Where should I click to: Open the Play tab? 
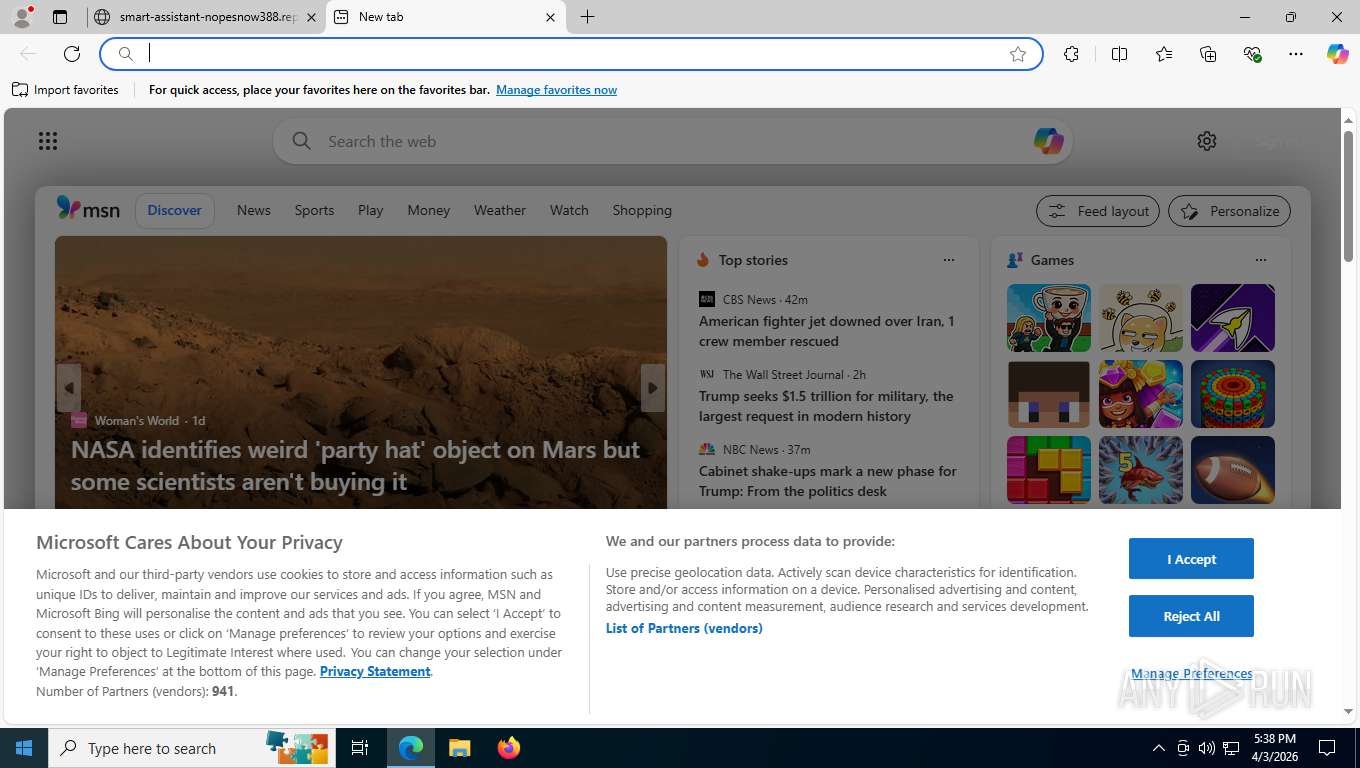point(371,210)
